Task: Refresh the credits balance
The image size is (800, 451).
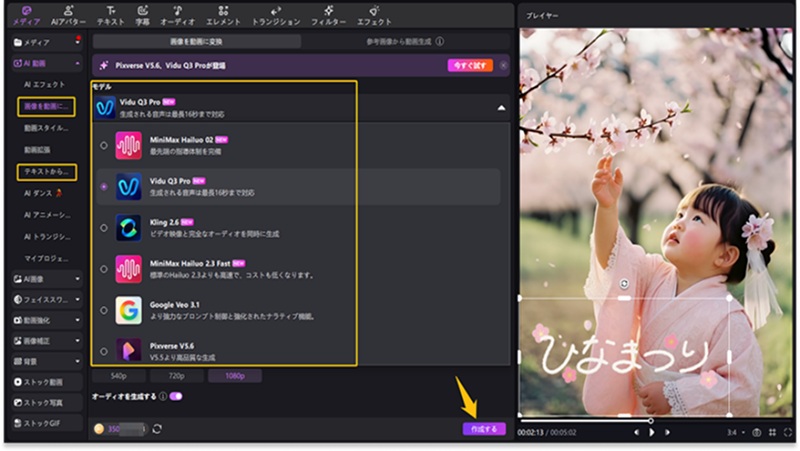Action: pos(157,429)
